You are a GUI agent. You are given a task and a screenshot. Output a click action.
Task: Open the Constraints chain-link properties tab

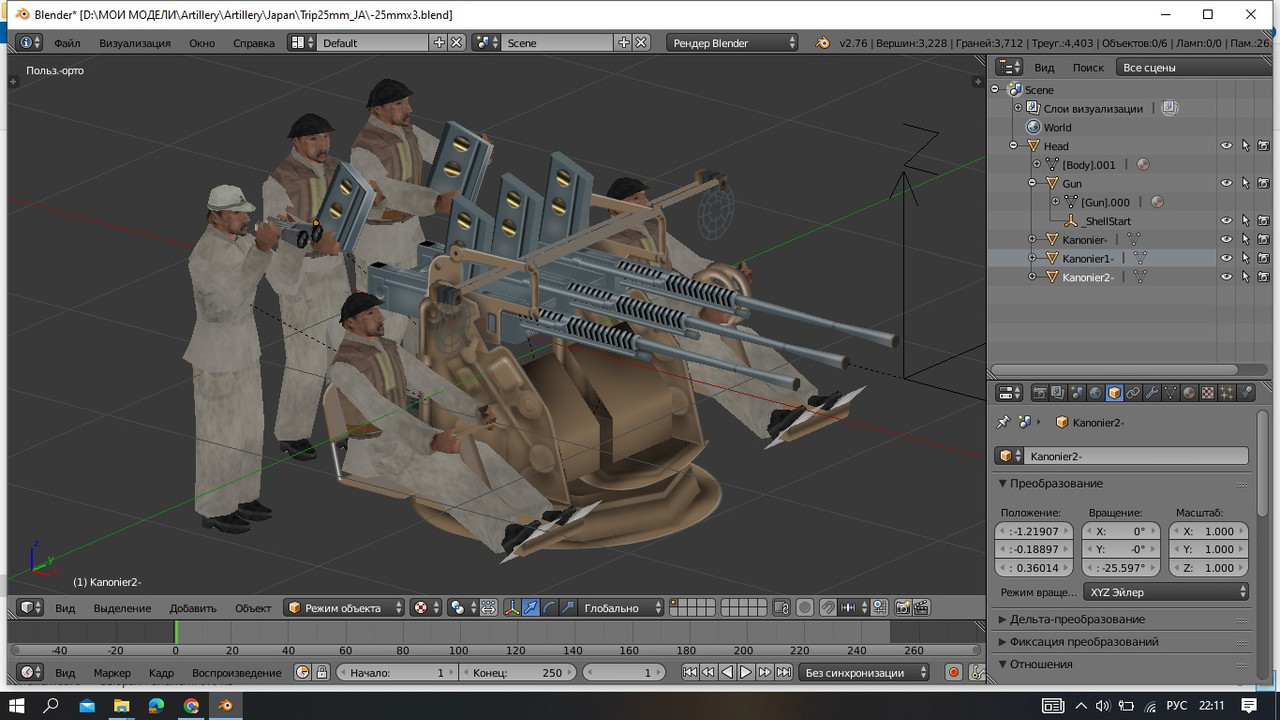(1133, 393)
